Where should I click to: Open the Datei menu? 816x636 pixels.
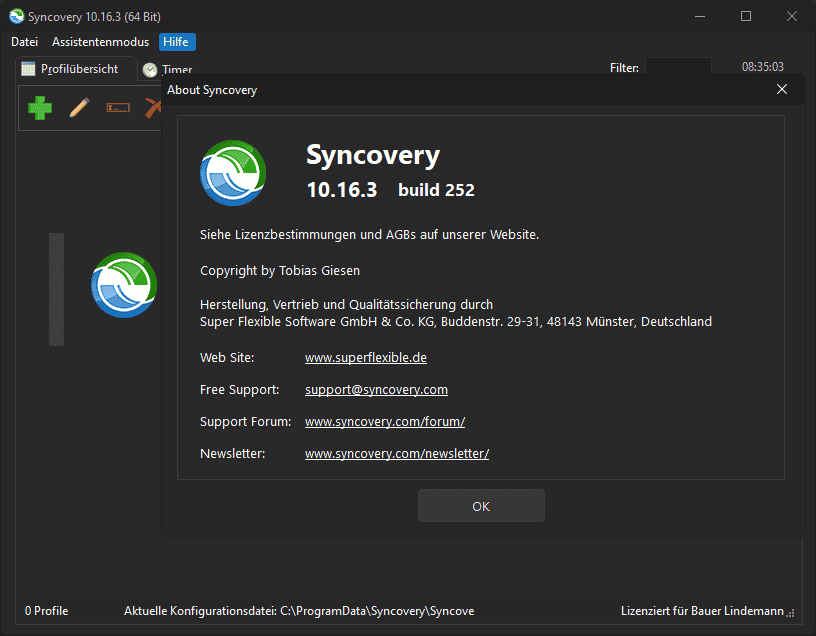click(x=24, y=42)
